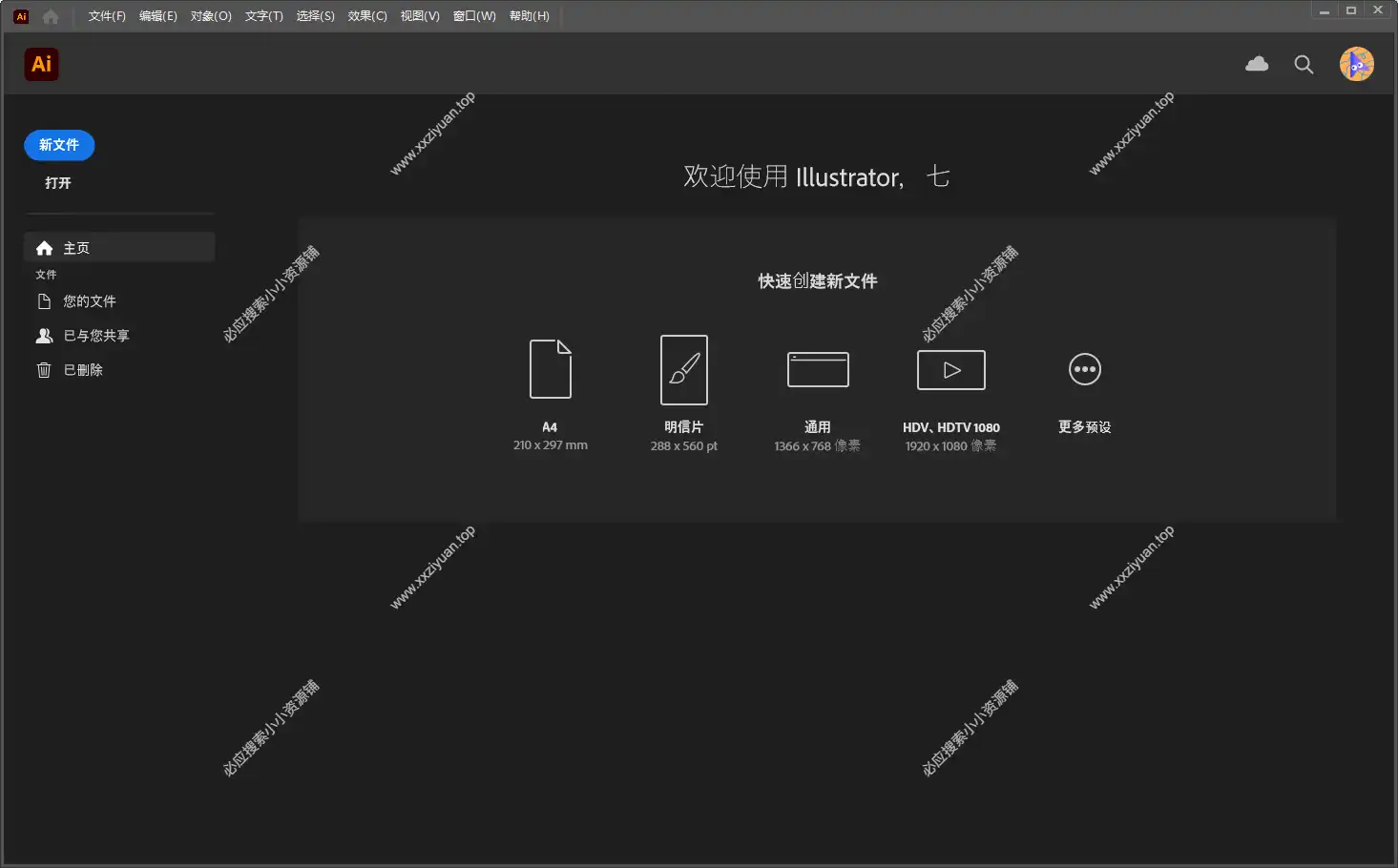Open cloud sync status icon
This screenshot has height=868, width=1398.
[x=1257, y=64]
